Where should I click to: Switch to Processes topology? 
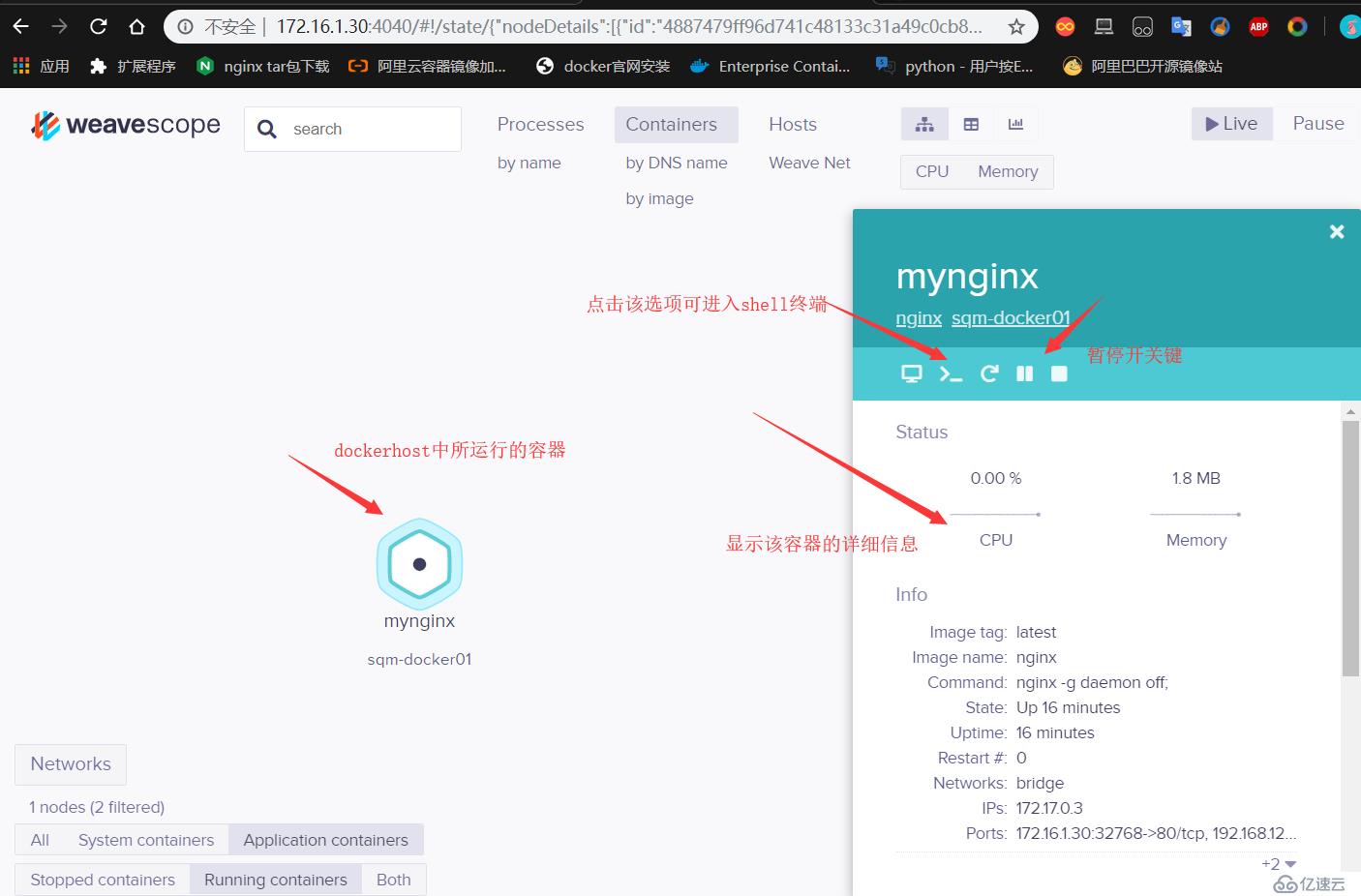tap(540, 124)
